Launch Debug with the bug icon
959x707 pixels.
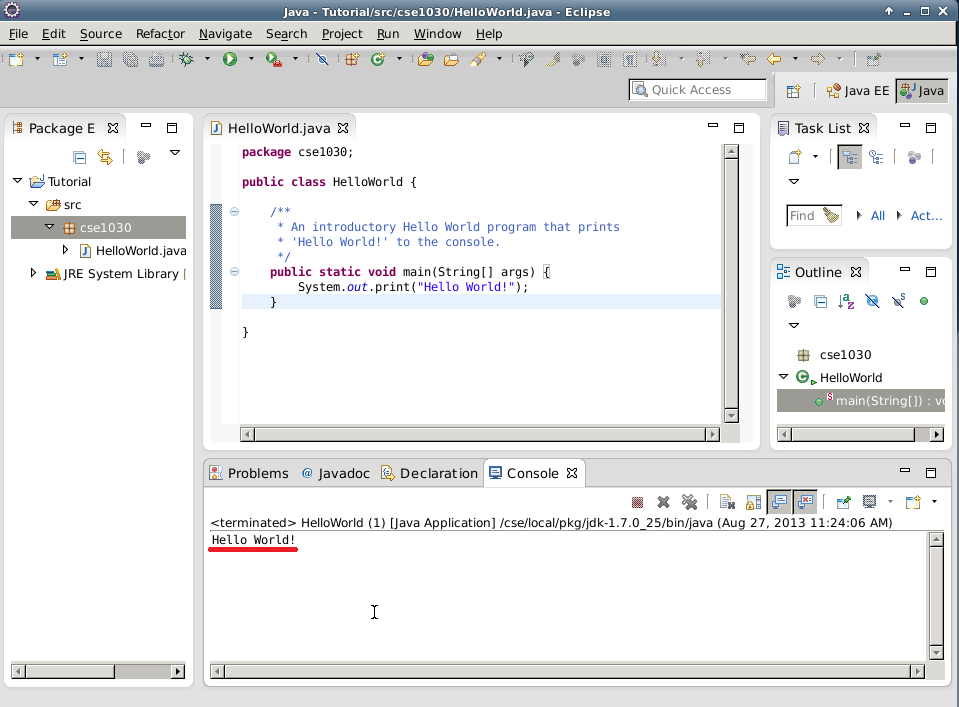(x=187, y=59)
